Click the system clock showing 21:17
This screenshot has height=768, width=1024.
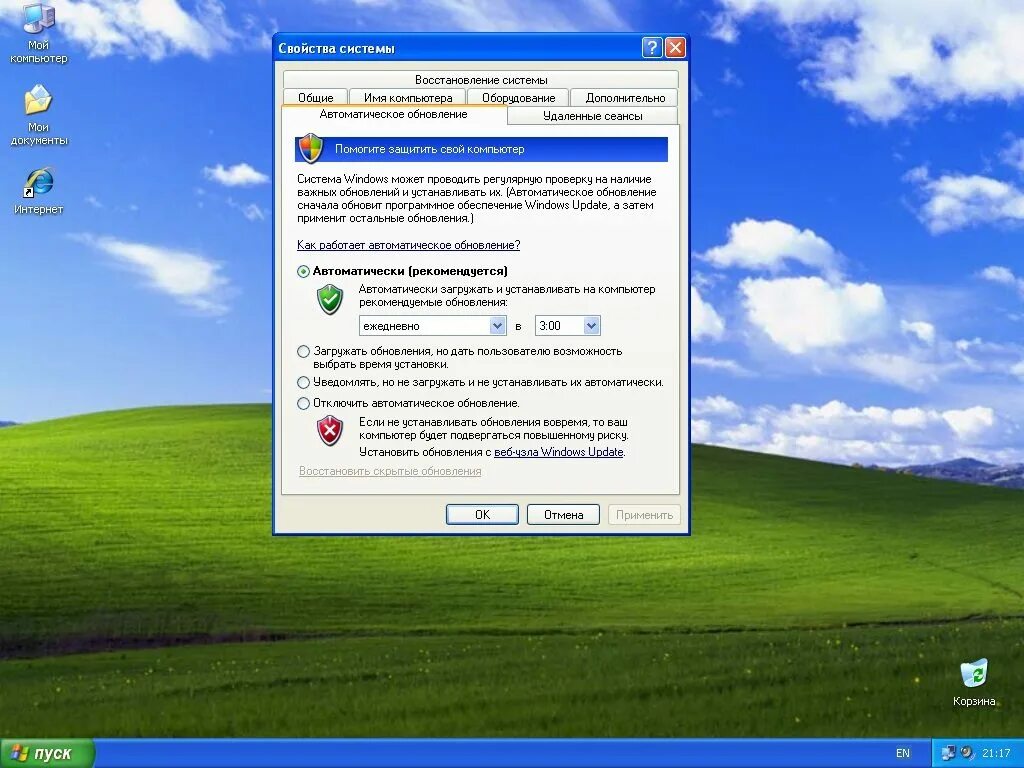[996, 753]
